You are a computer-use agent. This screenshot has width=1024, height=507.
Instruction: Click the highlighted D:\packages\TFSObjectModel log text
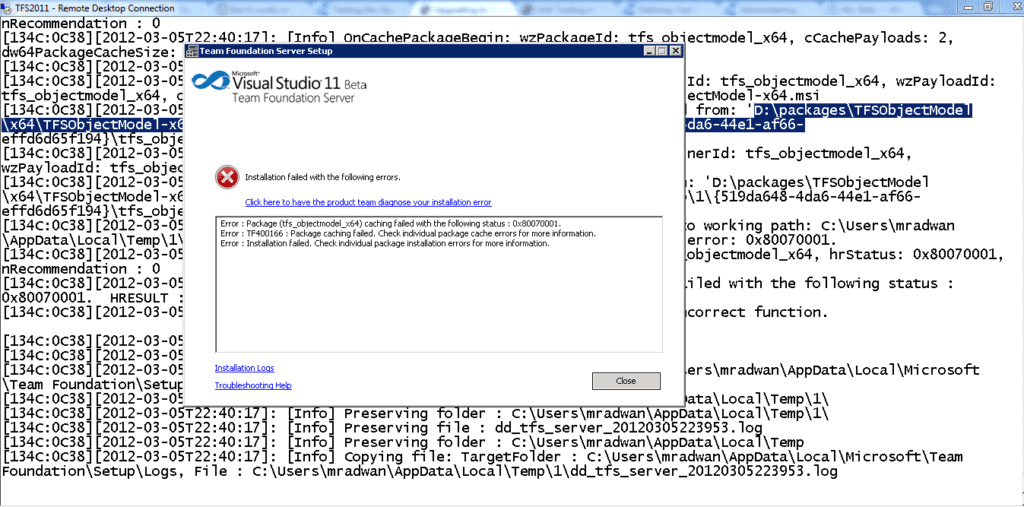coord(863,111)
